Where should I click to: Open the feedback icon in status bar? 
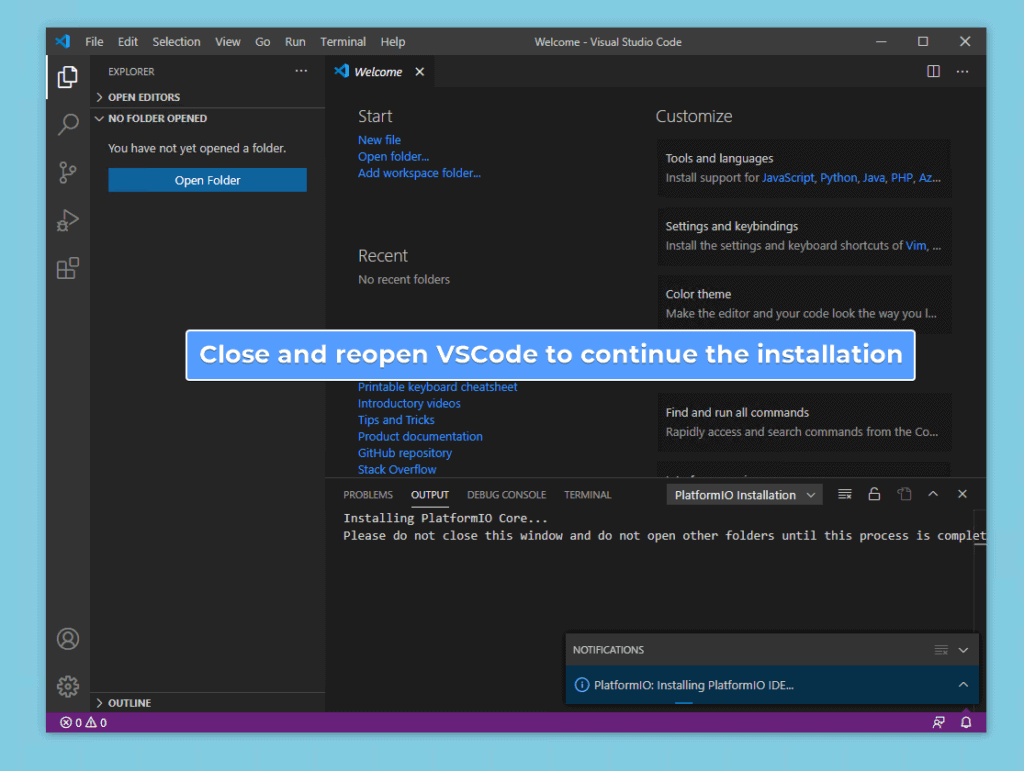point(938,722)
